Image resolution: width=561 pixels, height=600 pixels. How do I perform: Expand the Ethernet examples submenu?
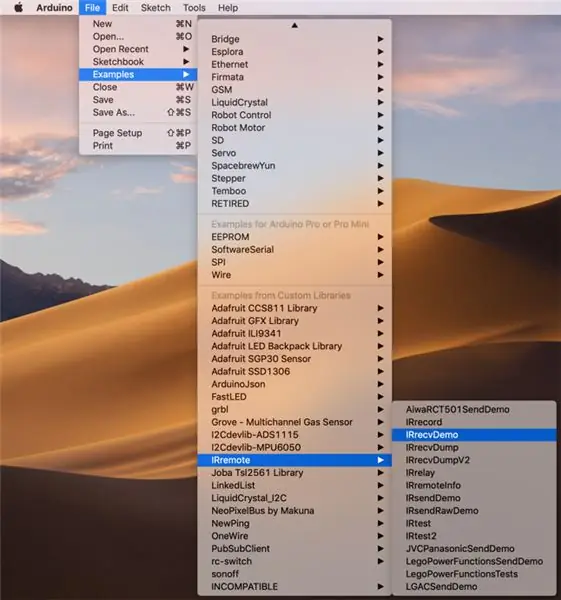(294, 64)
